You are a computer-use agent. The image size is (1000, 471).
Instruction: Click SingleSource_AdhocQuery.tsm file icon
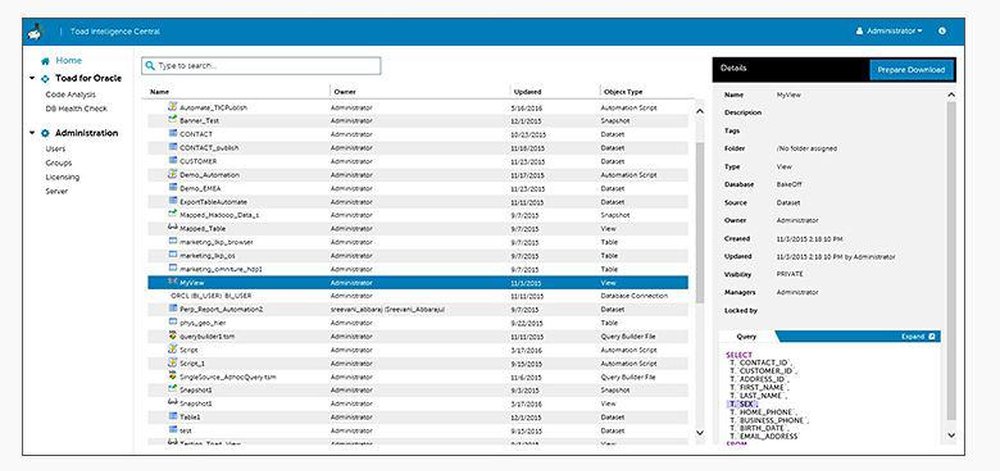coord(172,376)
